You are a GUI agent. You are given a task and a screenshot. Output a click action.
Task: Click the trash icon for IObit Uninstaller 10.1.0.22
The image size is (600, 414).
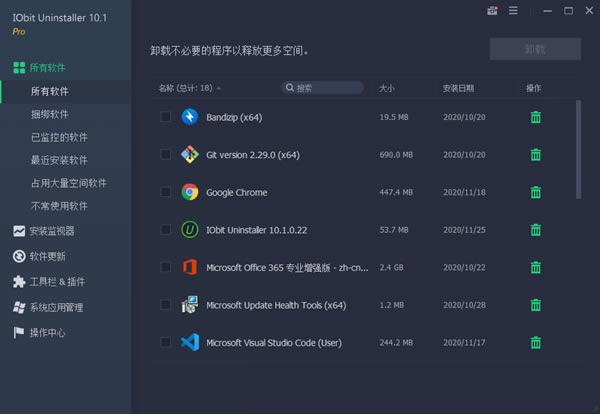(536, 230)
